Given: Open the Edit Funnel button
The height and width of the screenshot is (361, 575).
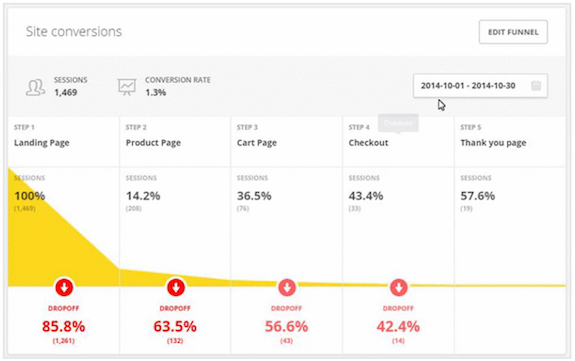Looking at the screenshot, I should [513, 32].
